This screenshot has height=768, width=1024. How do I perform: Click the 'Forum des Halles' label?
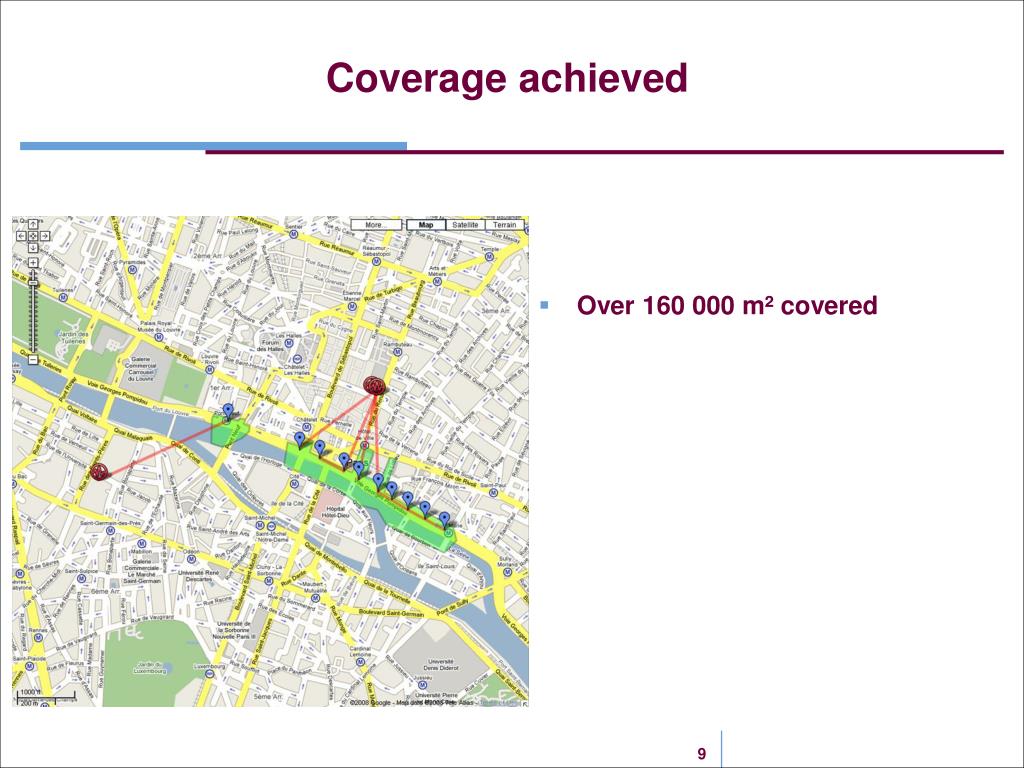pyautogui.click(x=270, y=345)
